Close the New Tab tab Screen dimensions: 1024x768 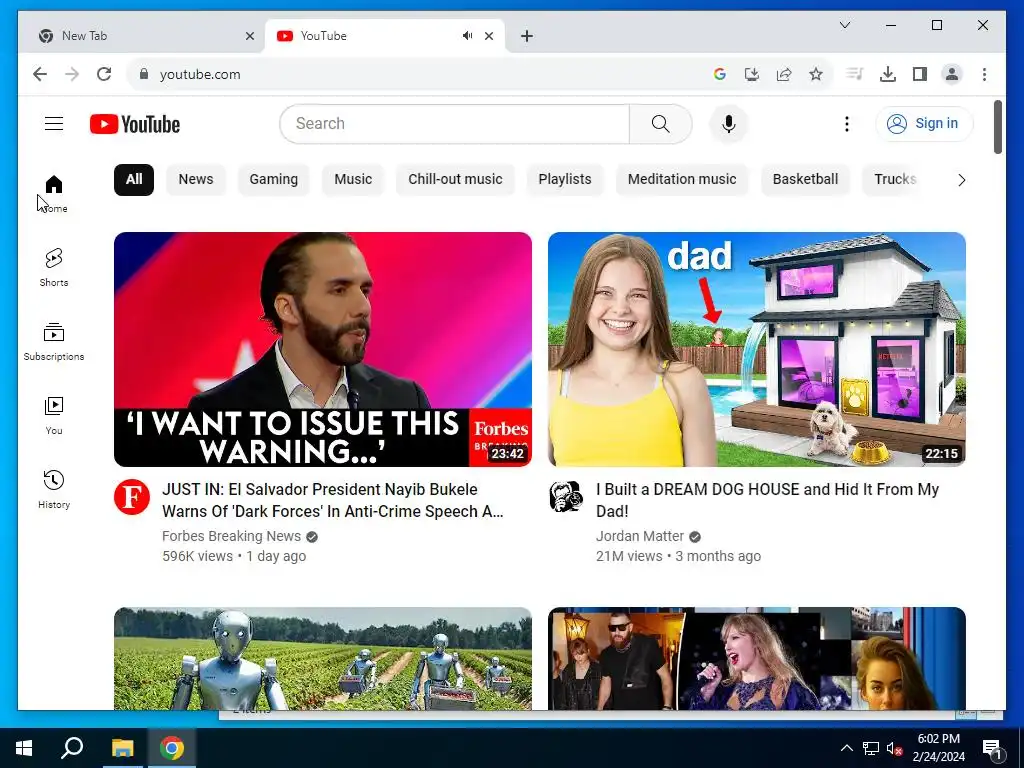[x=249, y=37]
